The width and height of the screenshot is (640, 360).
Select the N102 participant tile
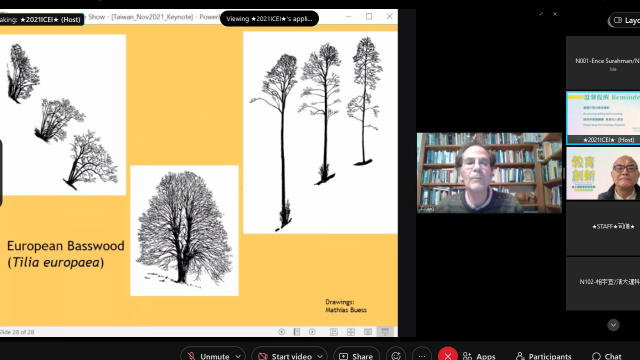click(x=603, y=284)
